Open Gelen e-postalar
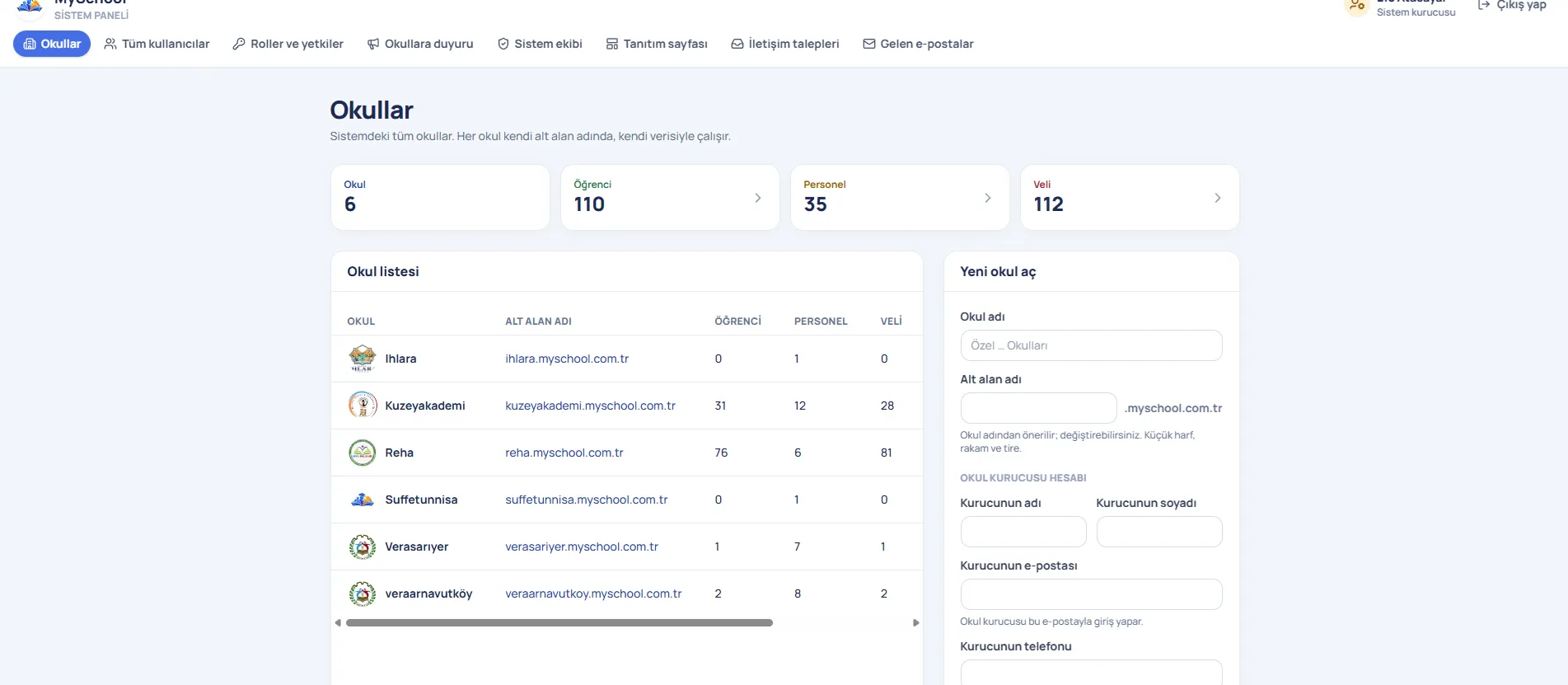1568x685 pixels. coord(918,44)
